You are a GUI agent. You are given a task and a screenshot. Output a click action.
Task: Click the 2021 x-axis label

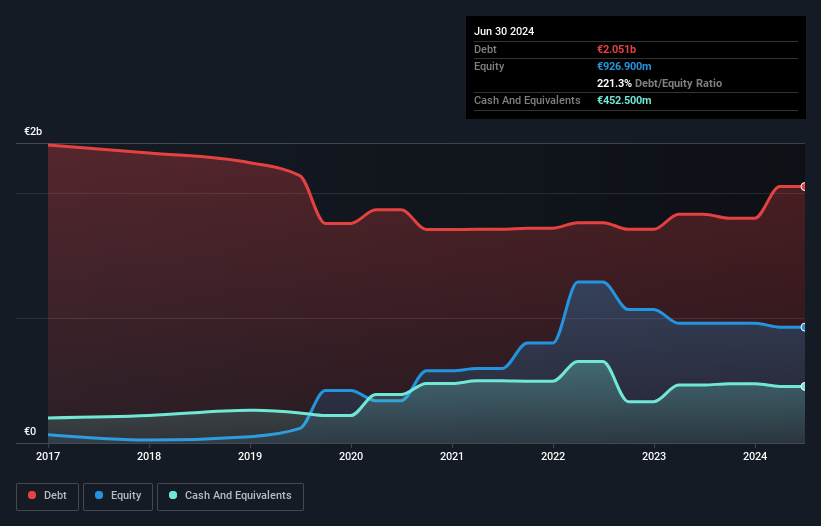point(452,456)
